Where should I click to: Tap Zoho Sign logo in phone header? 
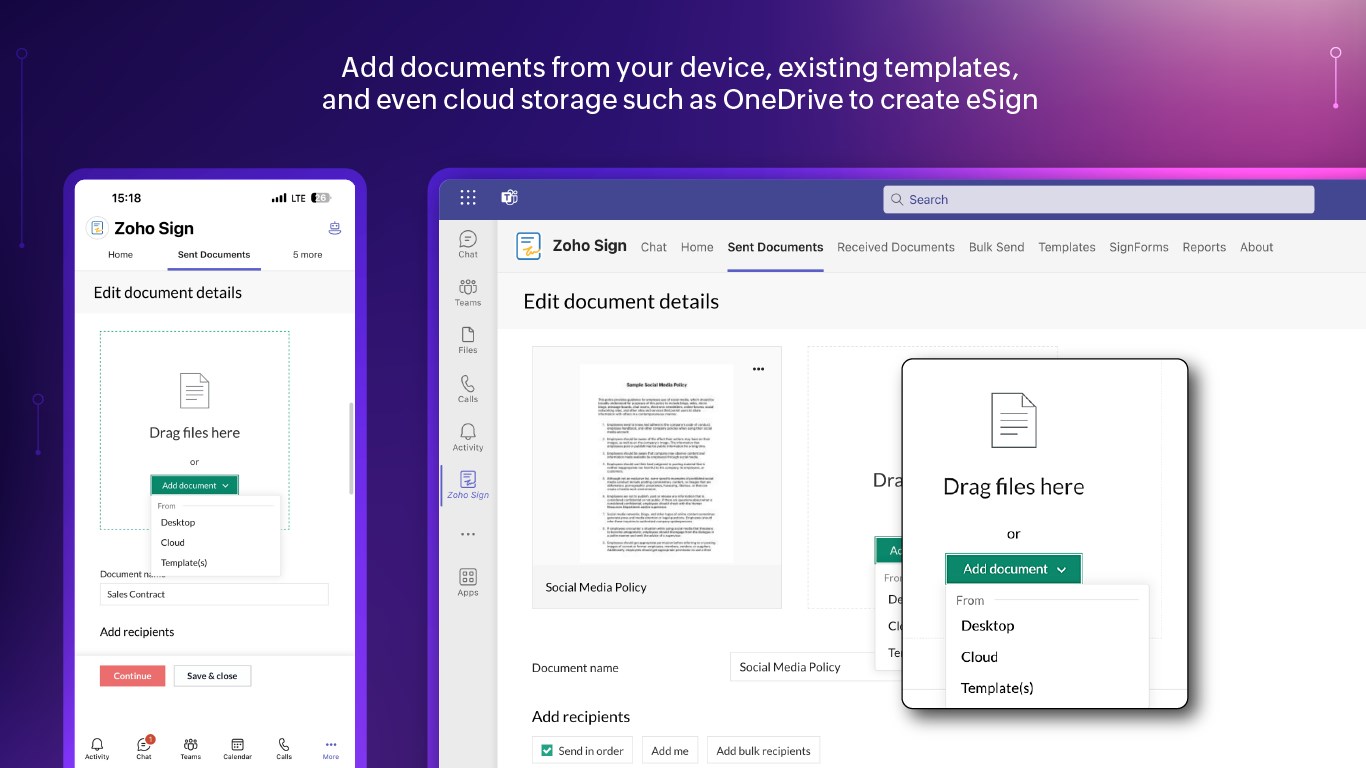(x=97, y=228)
